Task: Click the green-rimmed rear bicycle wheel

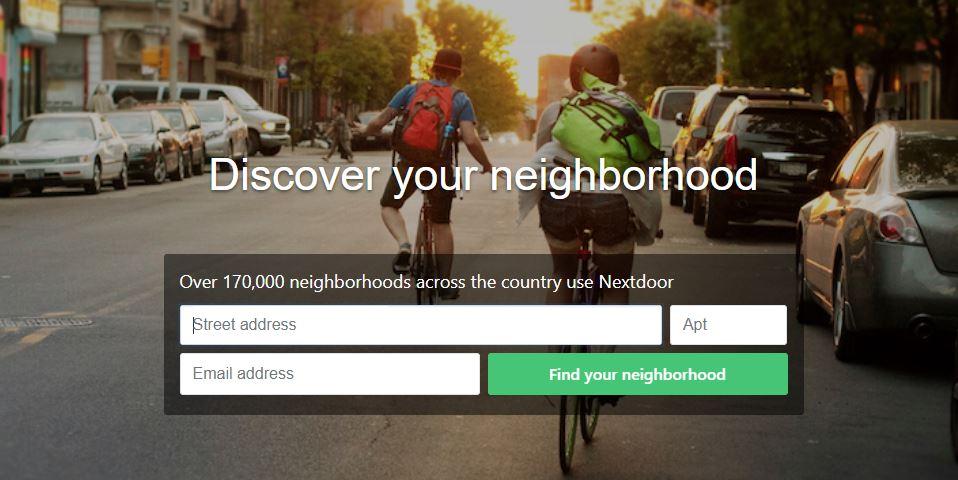Action: coord(569,432)
